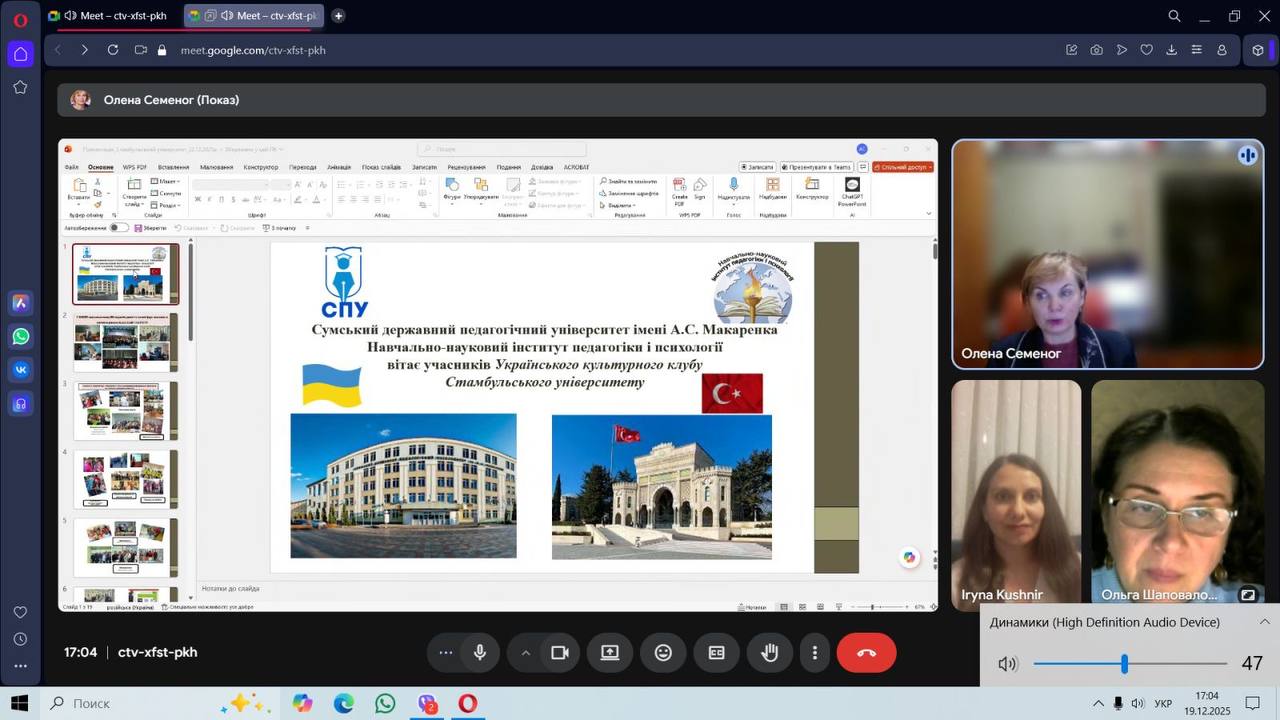Open Opera bookmarks star in the sidebar
This screenshot has height=720, width=1280.
20,87
